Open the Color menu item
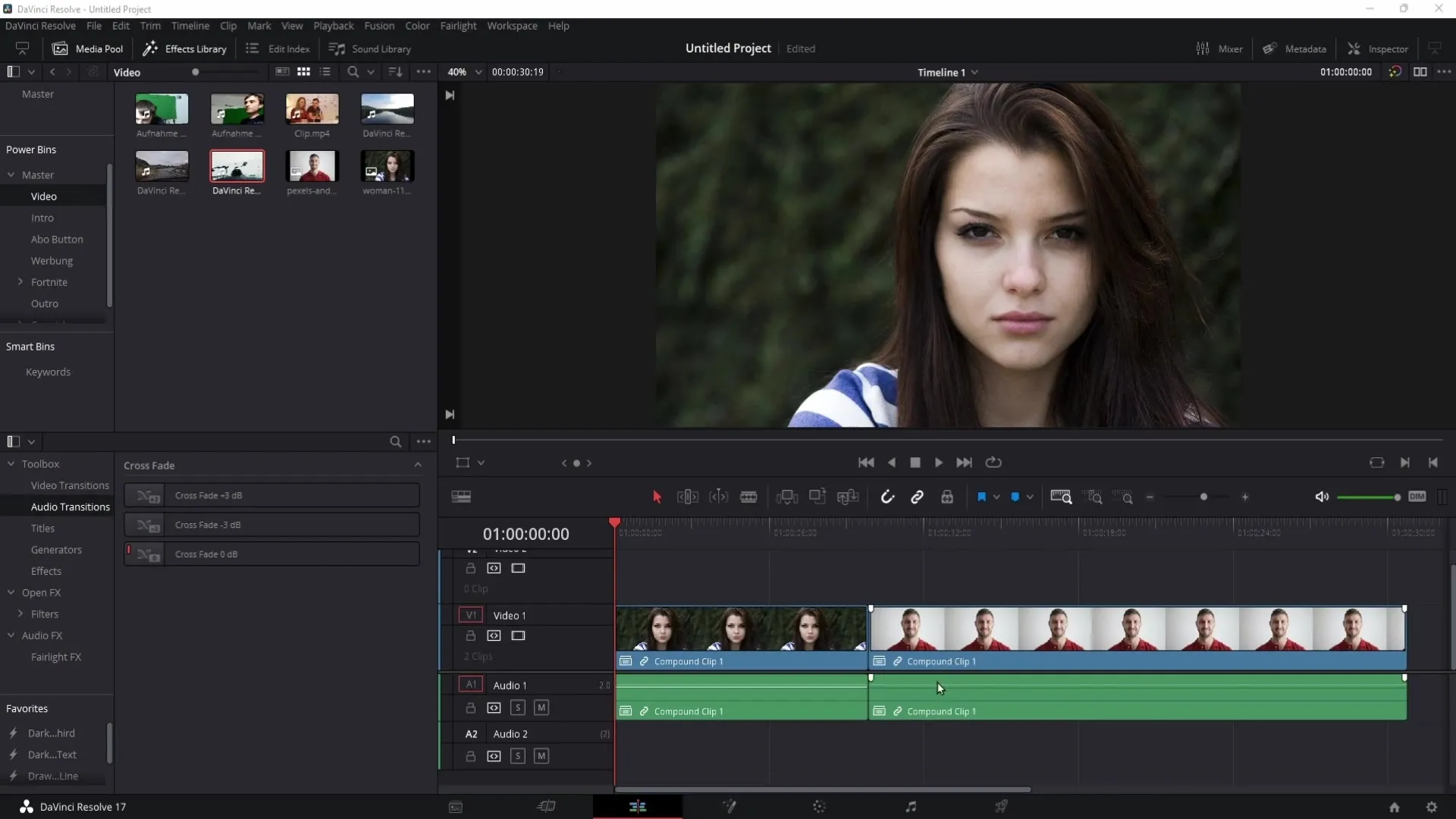The image size is (1456, 819). point(417,25)
